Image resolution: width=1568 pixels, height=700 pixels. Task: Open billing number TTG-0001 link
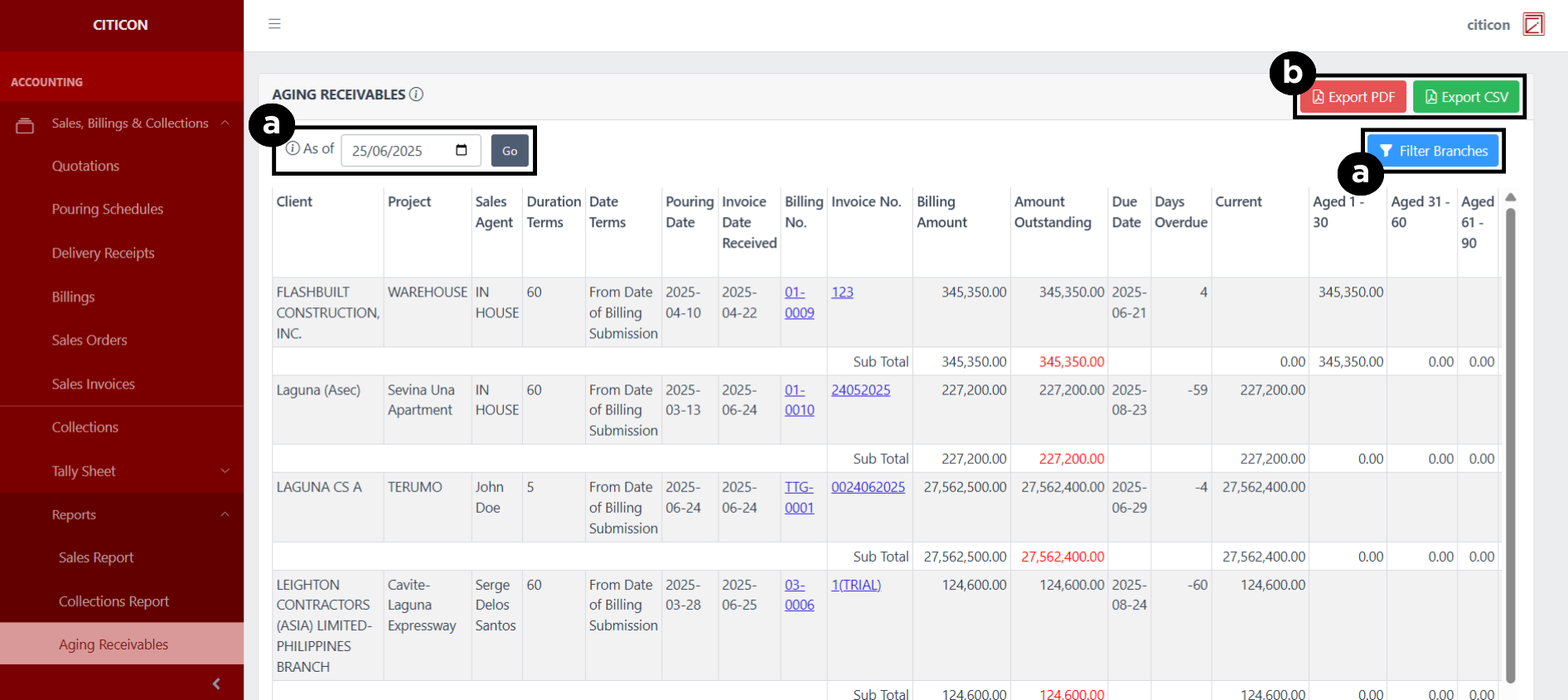[x=799, y=497]
